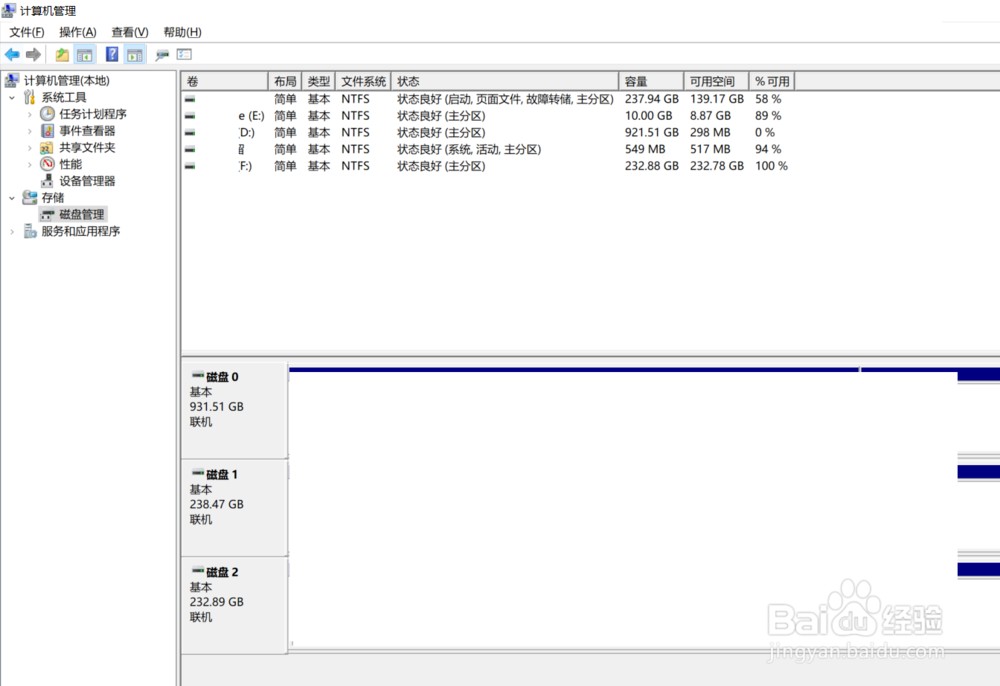Viewport: 1000px width, 686px height.
Task: Click the 139.17 GB free space cell
Action: (x=717, y=99)
